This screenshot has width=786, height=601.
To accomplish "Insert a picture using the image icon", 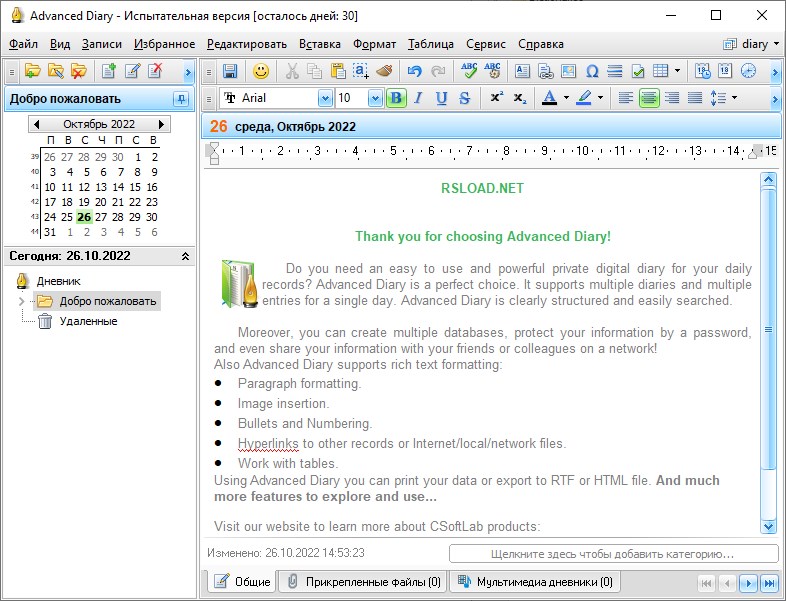I will click(x=568, y=71).
